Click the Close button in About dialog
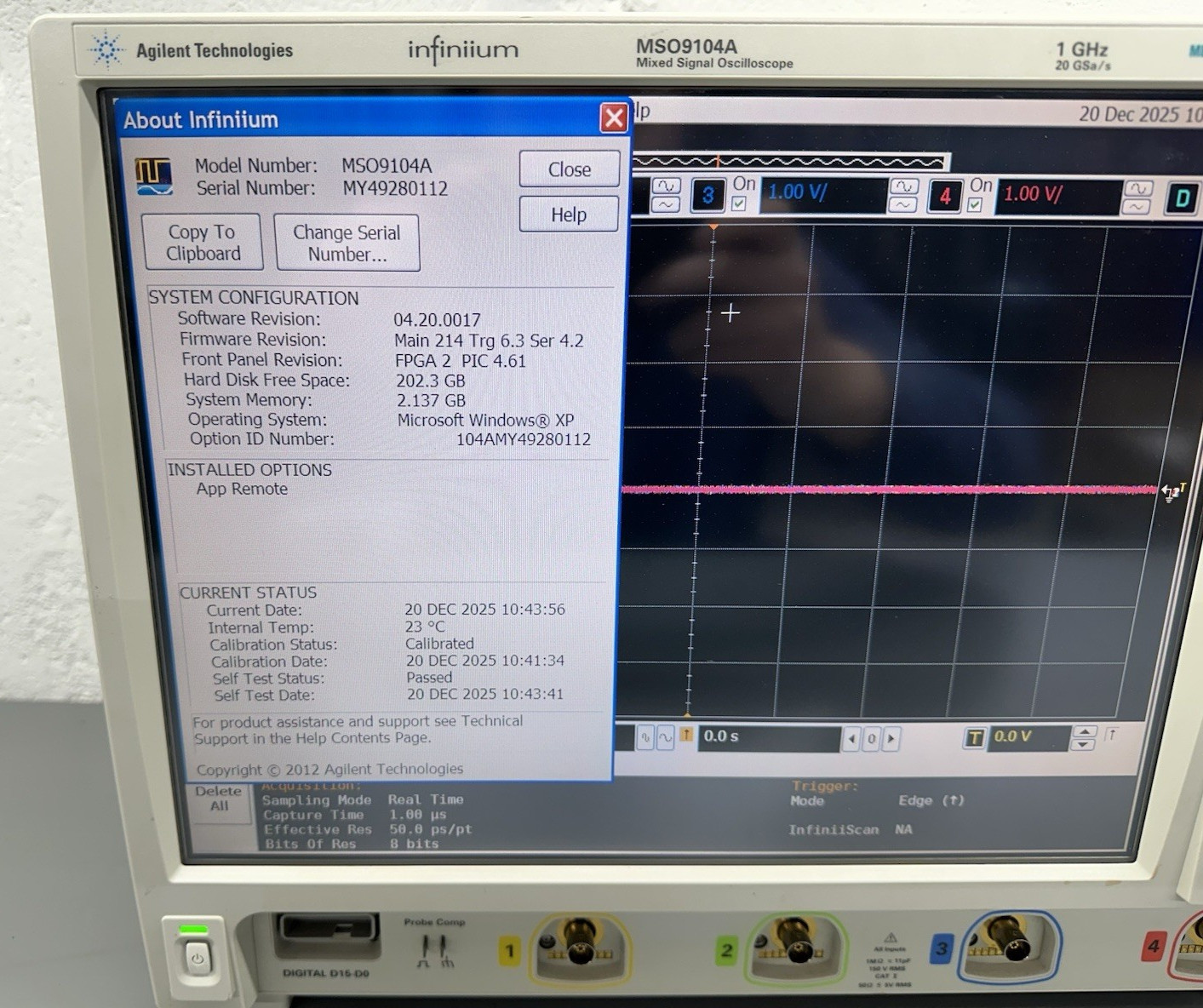The height and width of the screenshot is (1008, 1203). click(569, 169)
